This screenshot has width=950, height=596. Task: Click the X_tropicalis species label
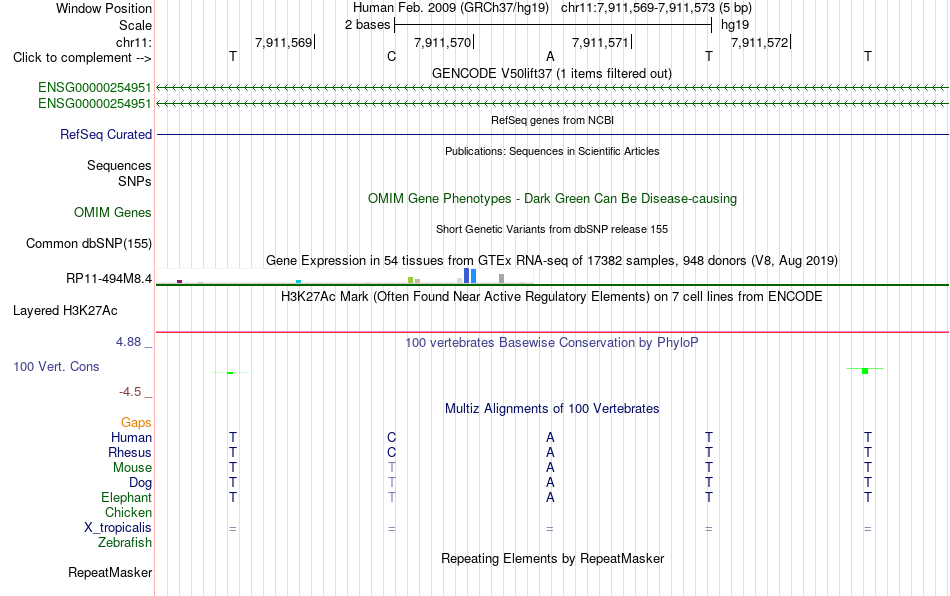click(x=118, y=528)
